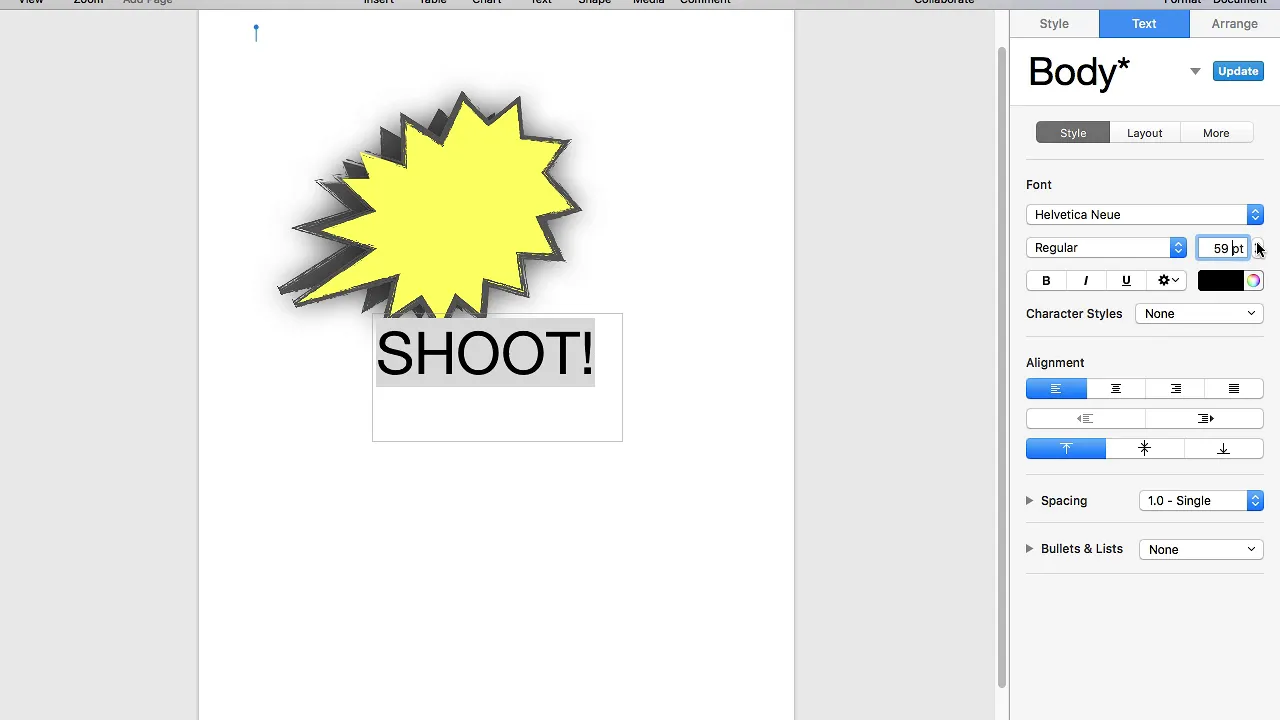Viewport: 1280px width, 720px height.
Task: Open the More segment
Action: [x=1216, y=133]
